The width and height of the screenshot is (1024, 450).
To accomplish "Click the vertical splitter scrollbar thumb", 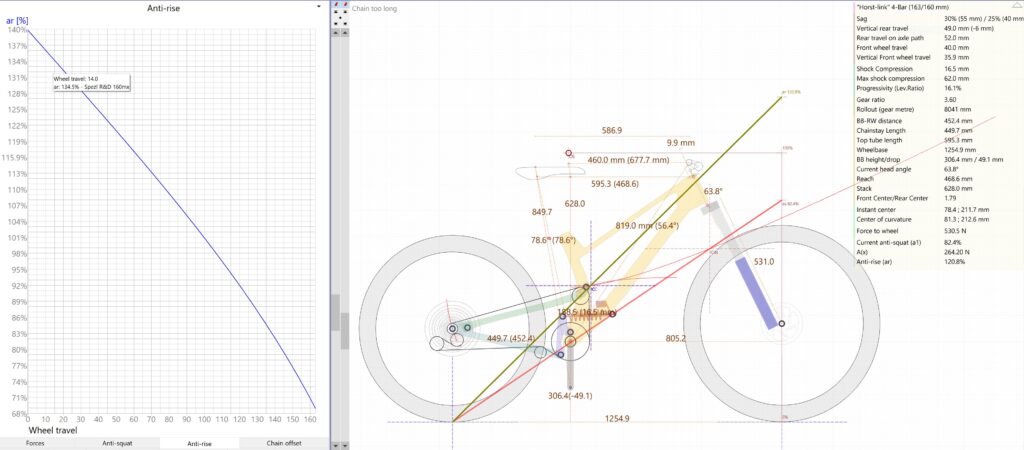I will (345, 330).
